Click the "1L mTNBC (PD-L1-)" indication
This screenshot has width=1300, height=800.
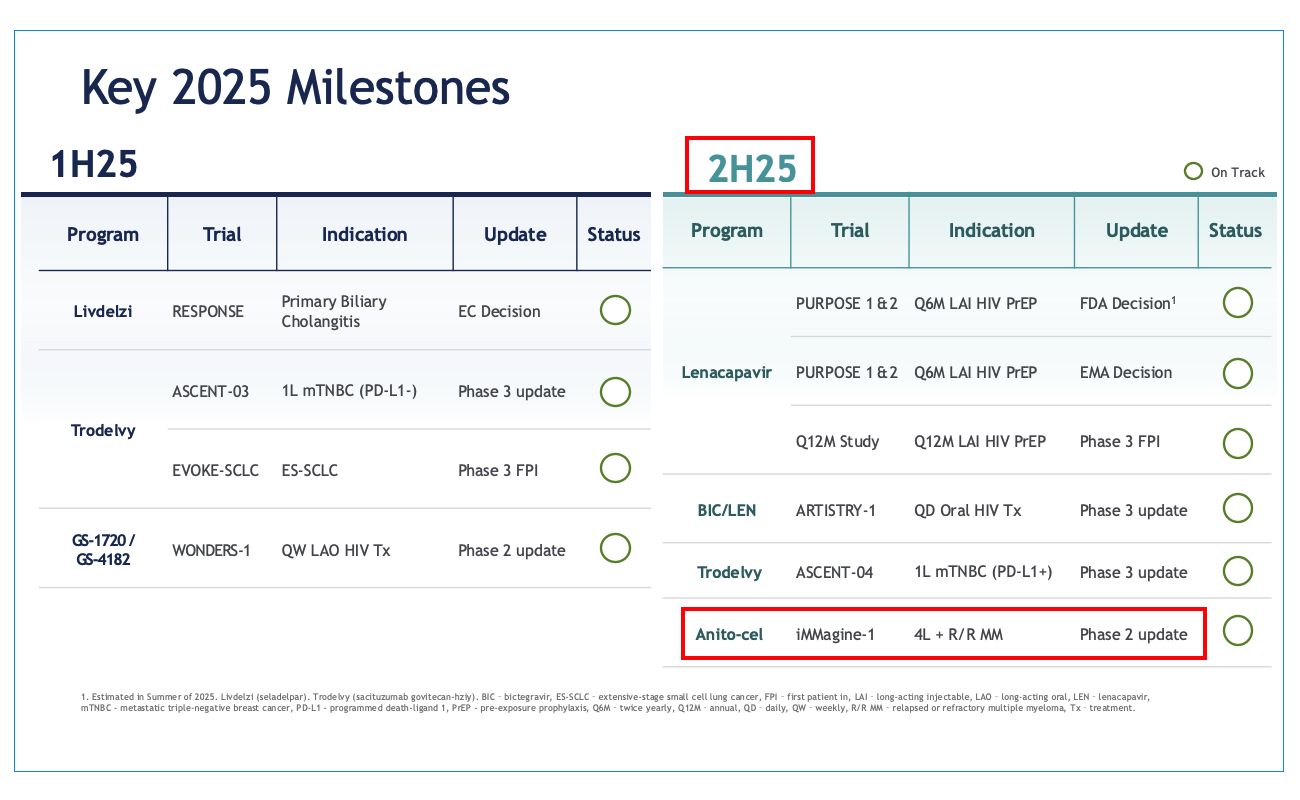pyautogui.click(x=349, y=391)
